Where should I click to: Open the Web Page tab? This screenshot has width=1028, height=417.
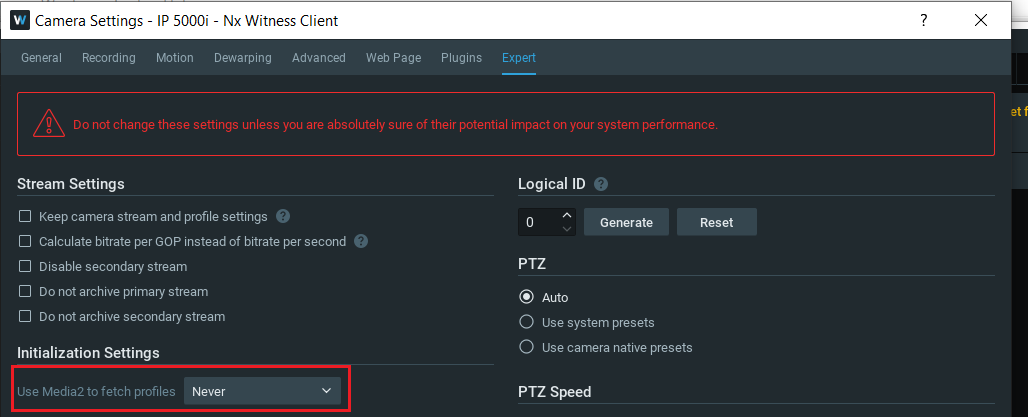pos(393,58)
